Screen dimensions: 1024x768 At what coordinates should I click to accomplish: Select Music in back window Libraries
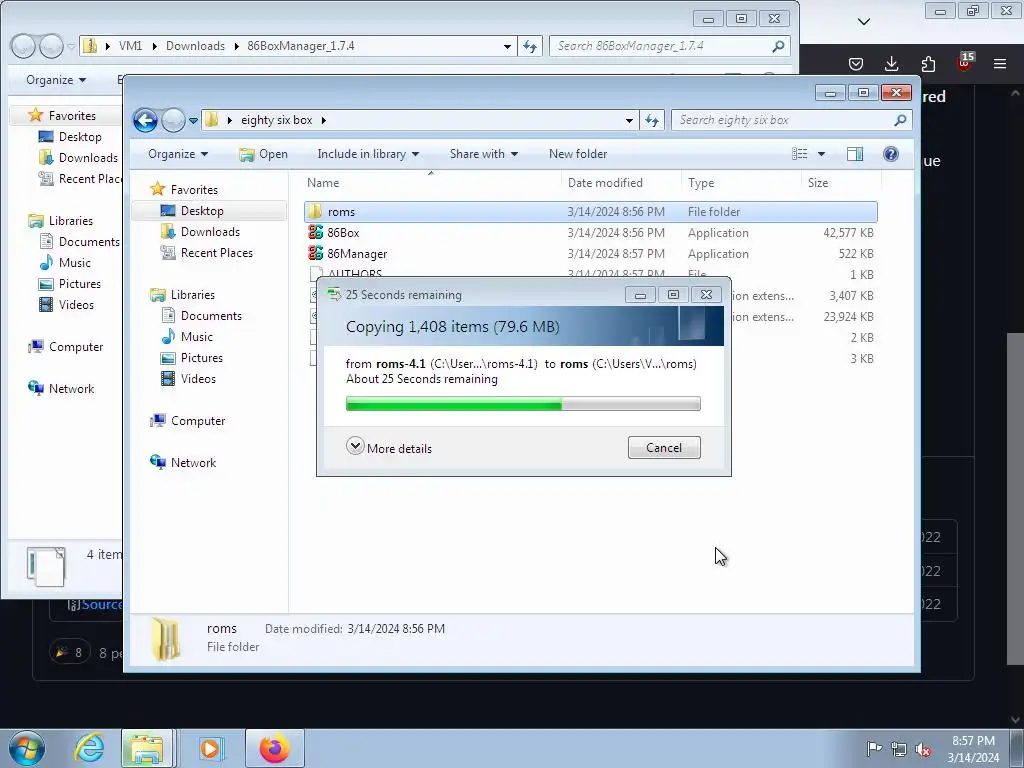point(74,263)
